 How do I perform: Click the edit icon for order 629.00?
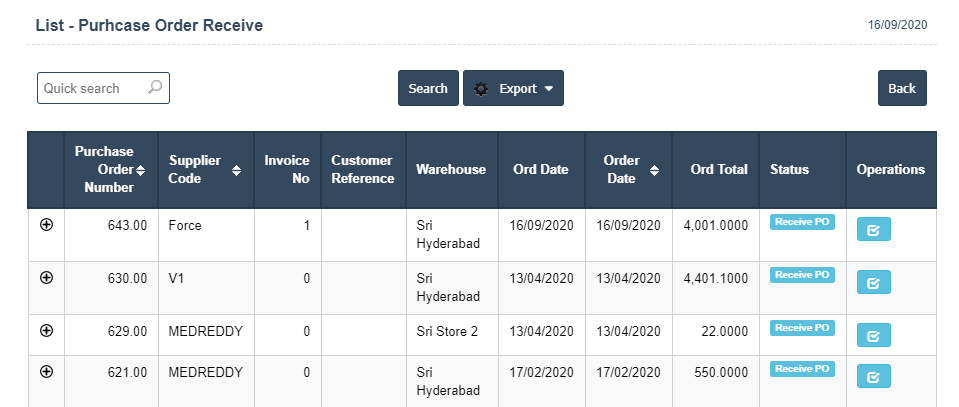(873, 336)
